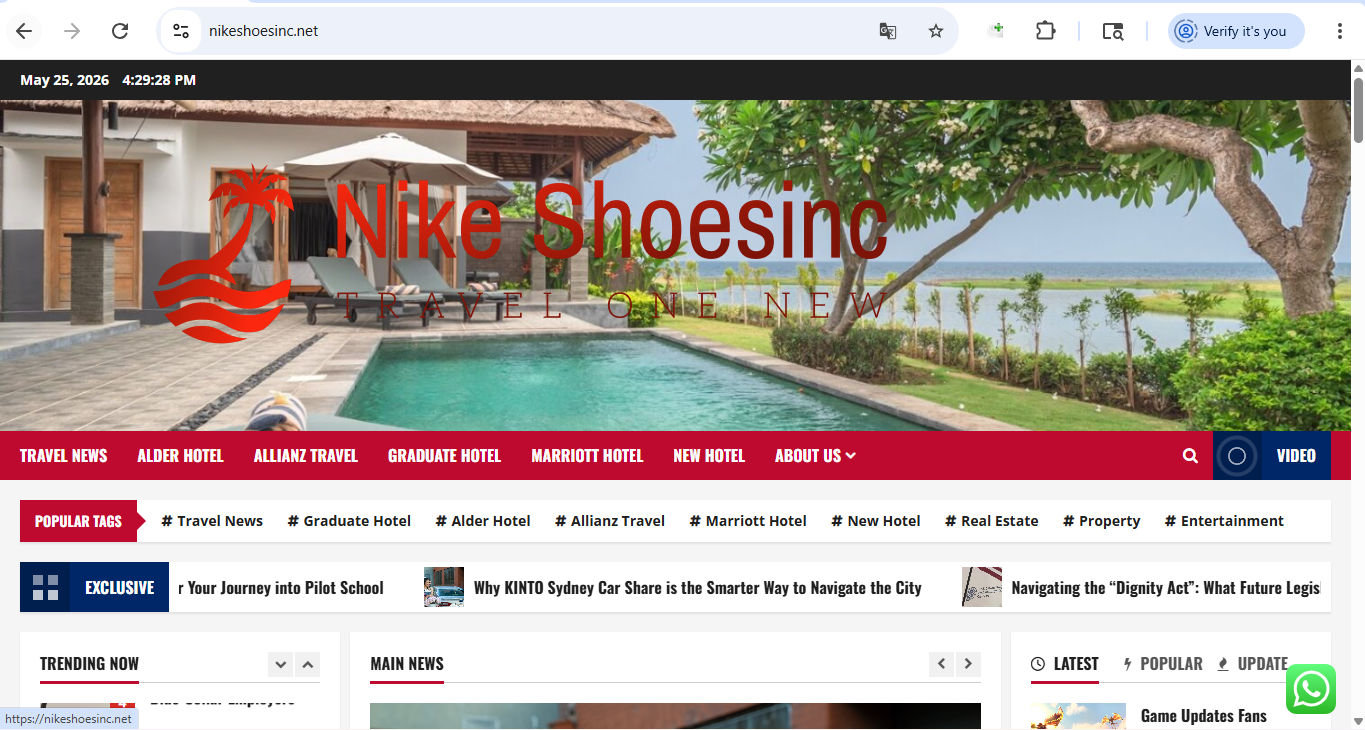The height and width of the screenshot is (730, 1365).
Task: Click the Video button
Action: point(1272,456)
